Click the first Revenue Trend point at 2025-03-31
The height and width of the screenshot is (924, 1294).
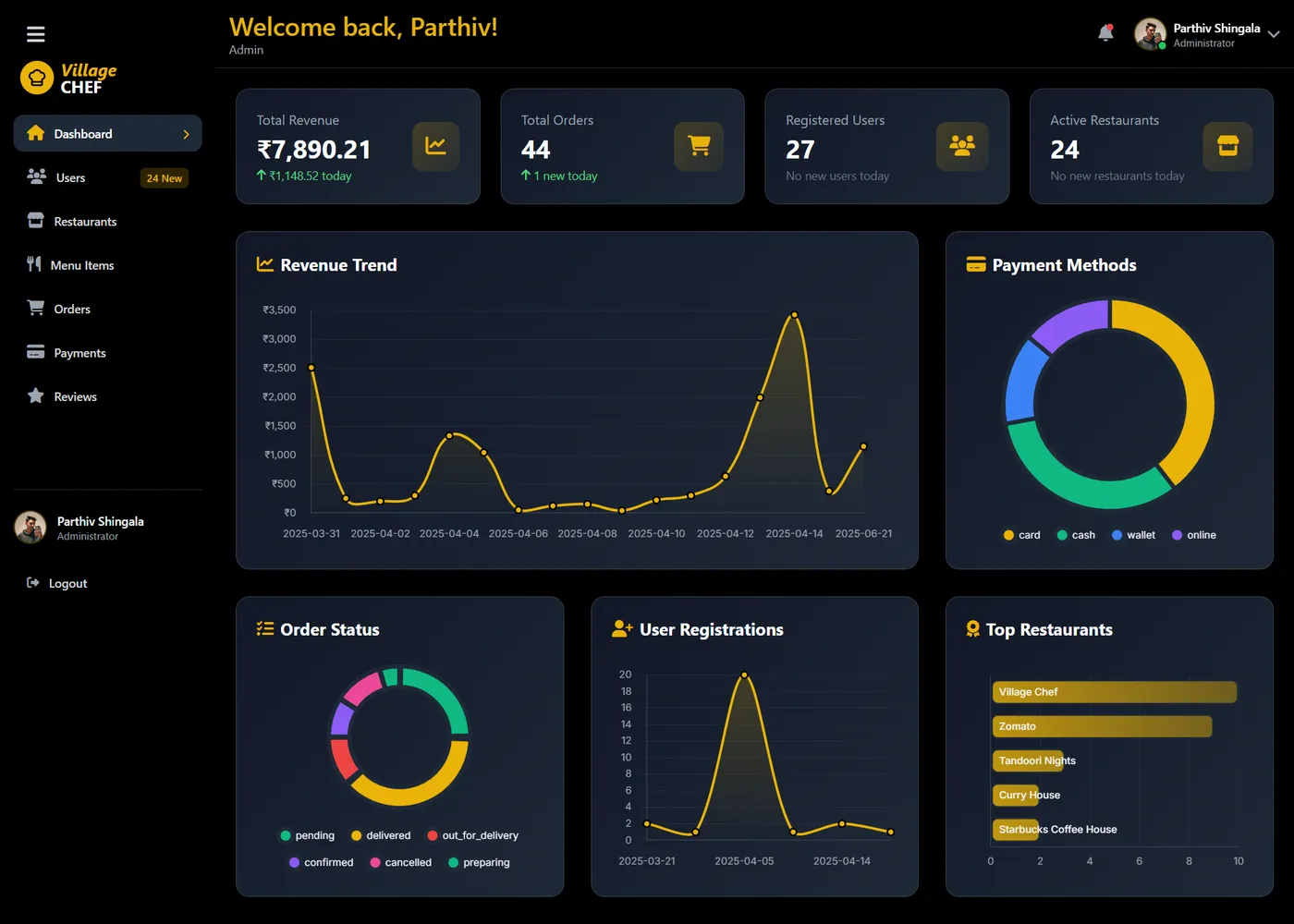point(311,368)
